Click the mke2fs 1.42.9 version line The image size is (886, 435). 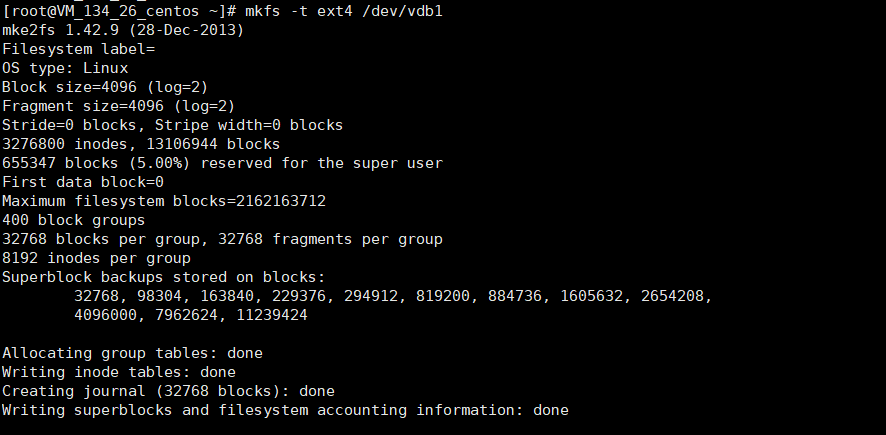[123, 30]
